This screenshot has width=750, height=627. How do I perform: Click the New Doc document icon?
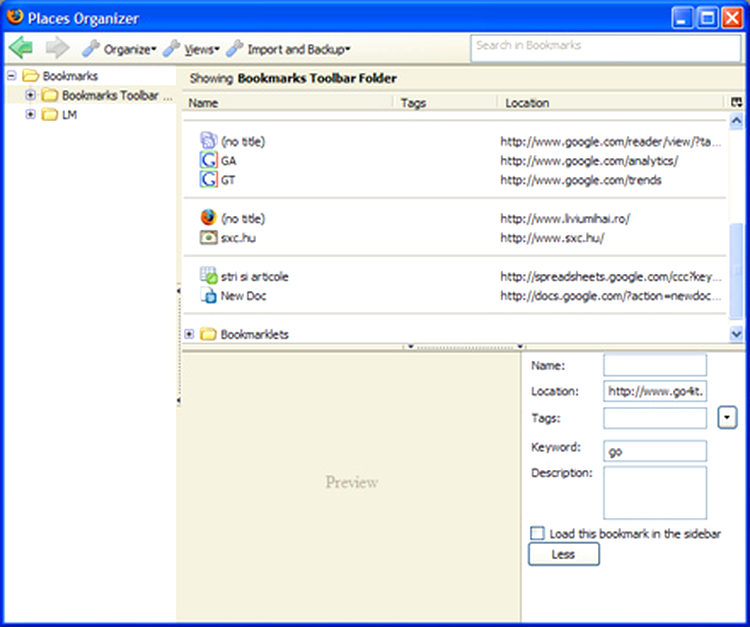click(x=208, y=295)
